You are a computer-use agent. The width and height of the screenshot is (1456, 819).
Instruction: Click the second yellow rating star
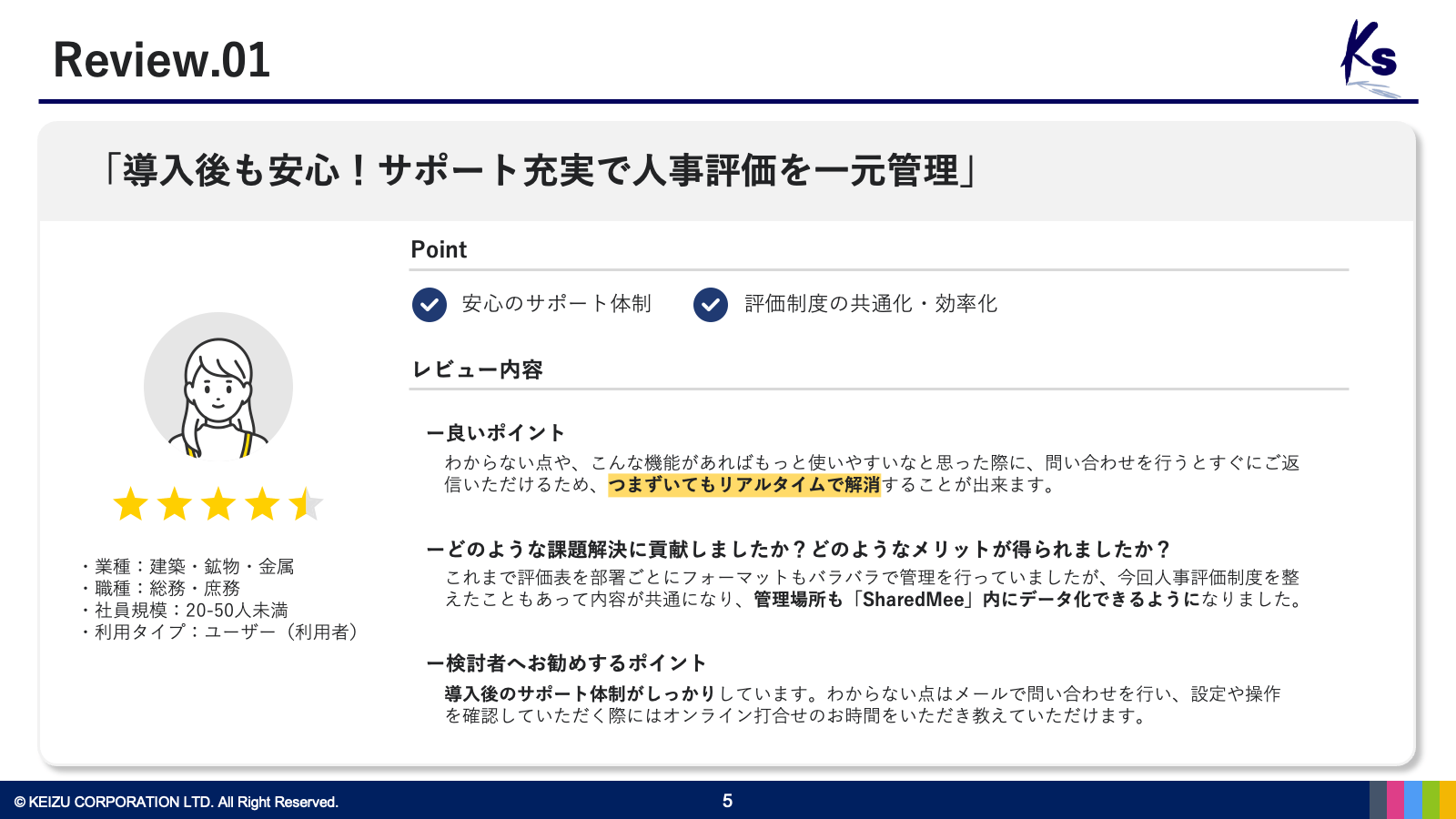tap(174, 504)
